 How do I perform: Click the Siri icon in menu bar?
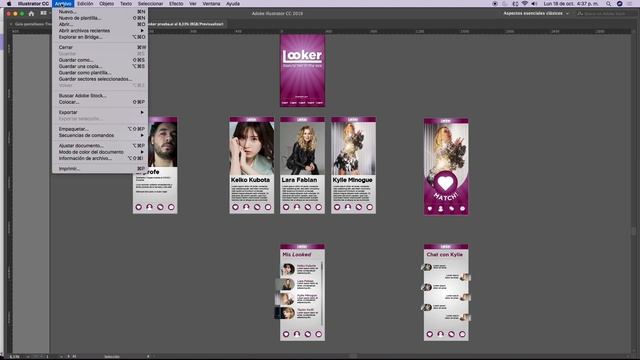point(620,4)
